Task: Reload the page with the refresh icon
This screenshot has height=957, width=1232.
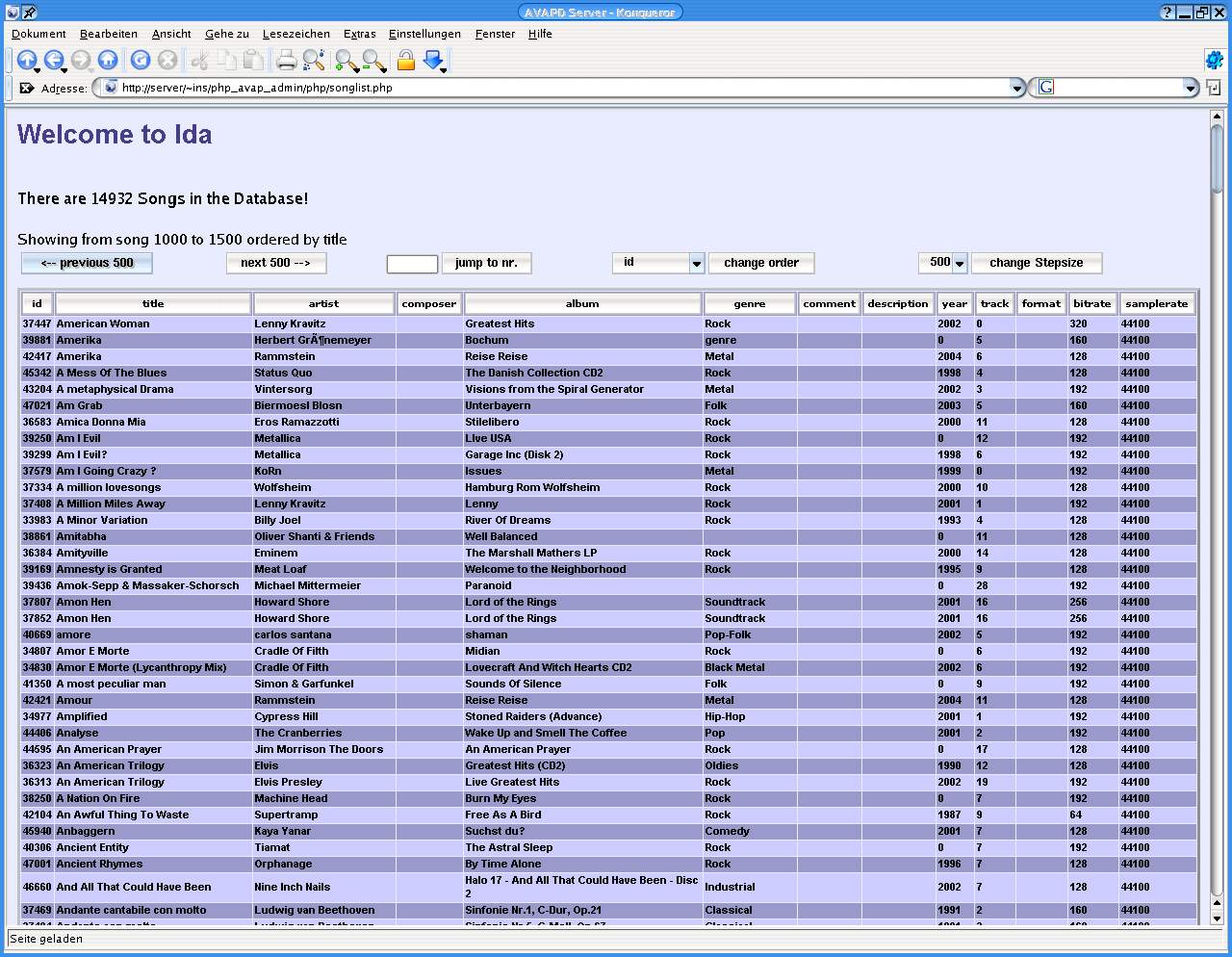Action: tap(141, 61)
